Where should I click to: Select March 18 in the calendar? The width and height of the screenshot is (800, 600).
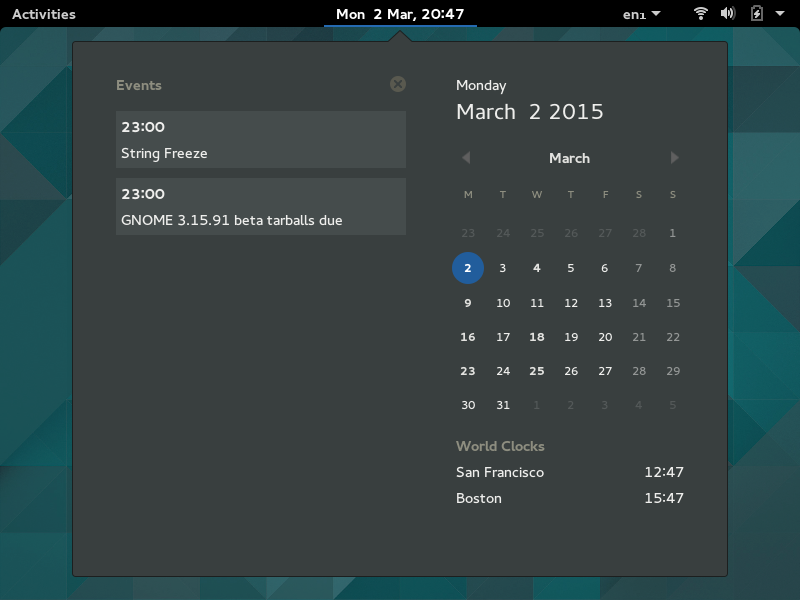tap(537, 337)
